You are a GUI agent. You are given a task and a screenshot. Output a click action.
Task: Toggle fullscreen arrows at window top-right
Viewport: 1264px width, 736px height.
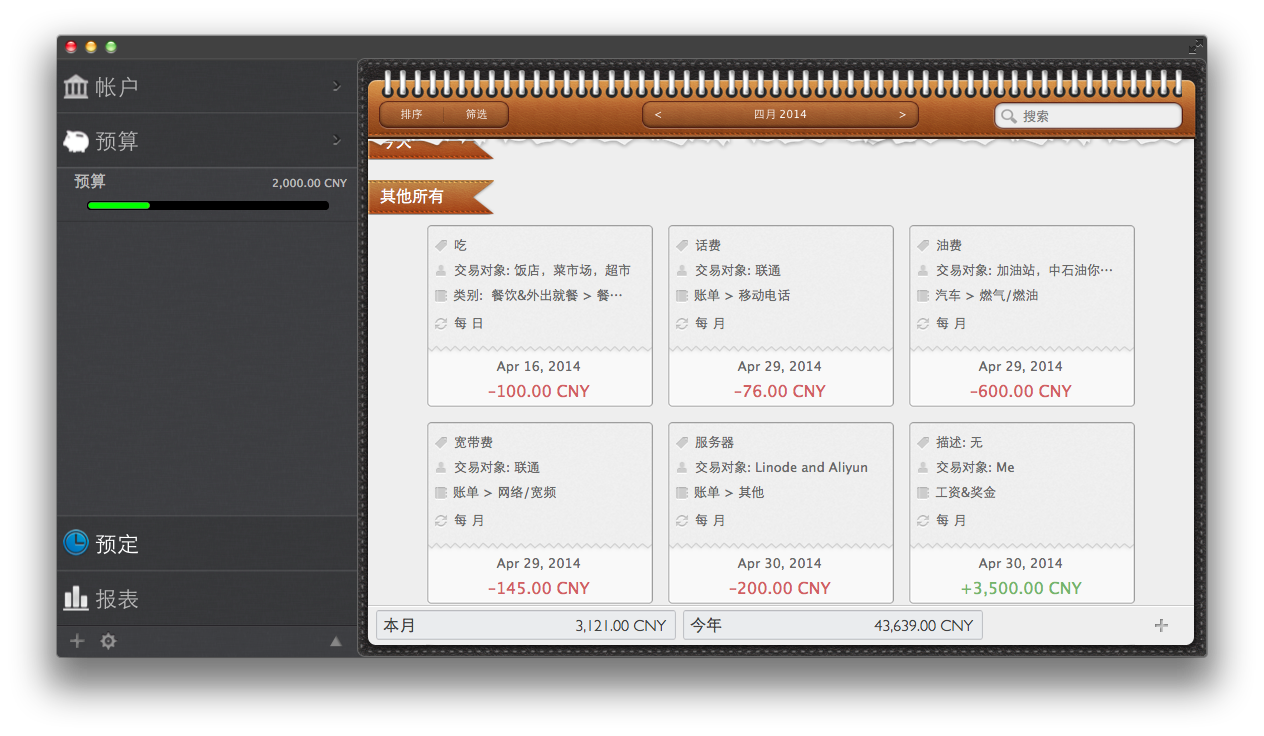pyautogui.click(x=1195, y=46)
